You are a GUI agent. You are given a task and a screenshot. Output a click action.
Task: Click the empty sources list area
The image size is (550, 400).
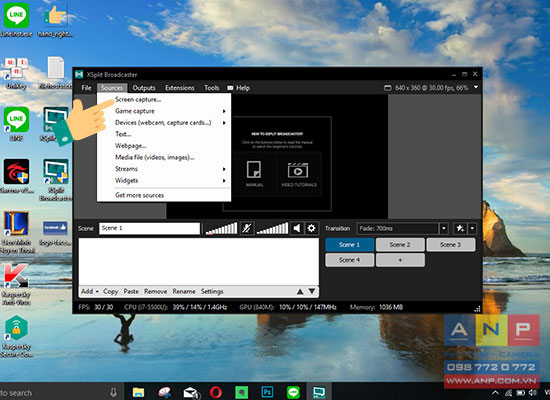[x=199, y=262]
